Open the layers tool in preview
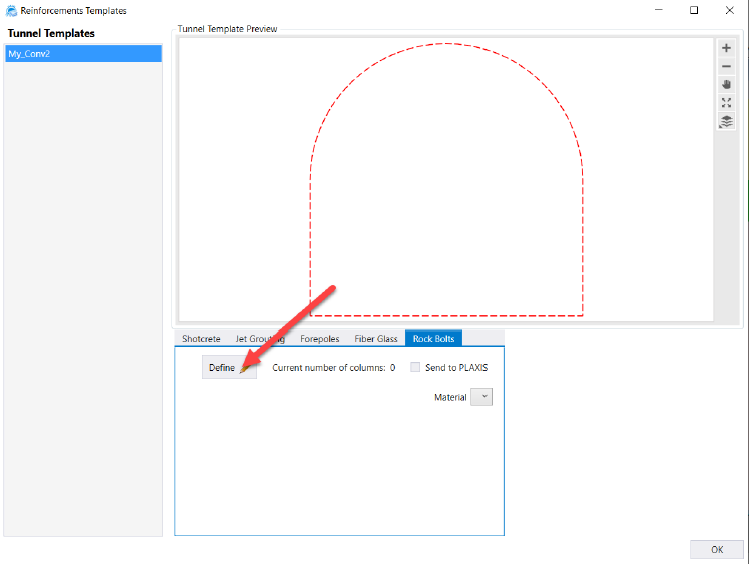The image size is (750, 566). pos(727,121)
